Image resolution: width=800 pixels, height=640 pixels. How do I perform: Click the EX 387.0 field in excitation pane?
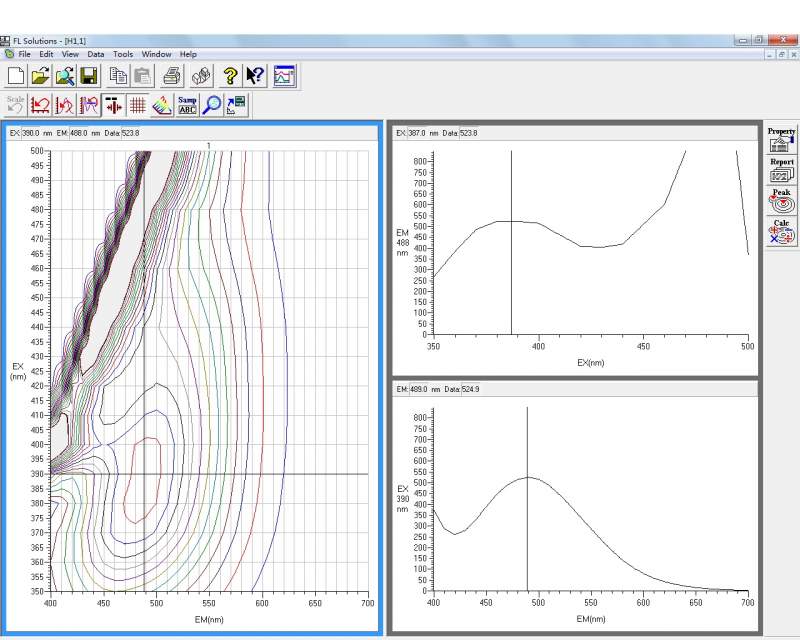click(417, 133)
